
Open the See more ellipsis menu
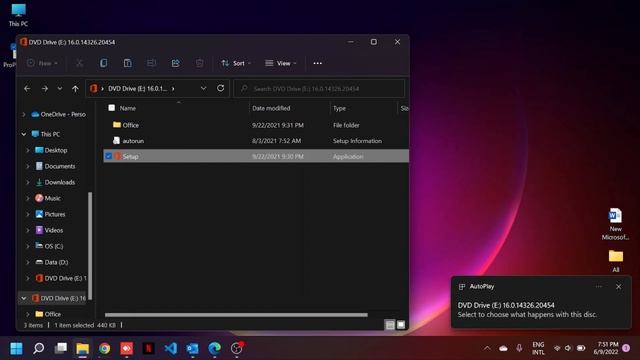point(318,63)
